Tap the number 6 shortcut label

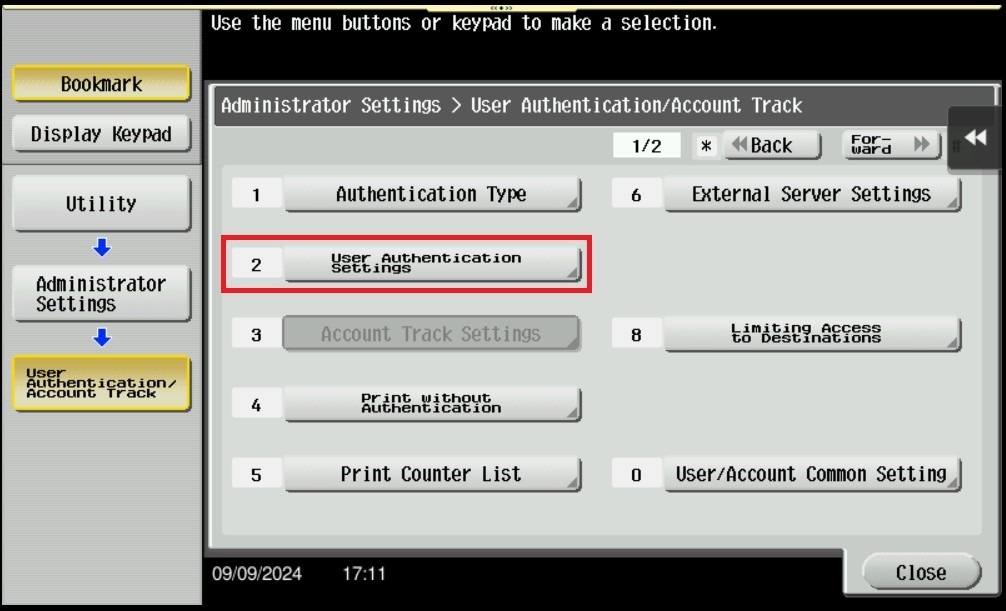(636, 195)
